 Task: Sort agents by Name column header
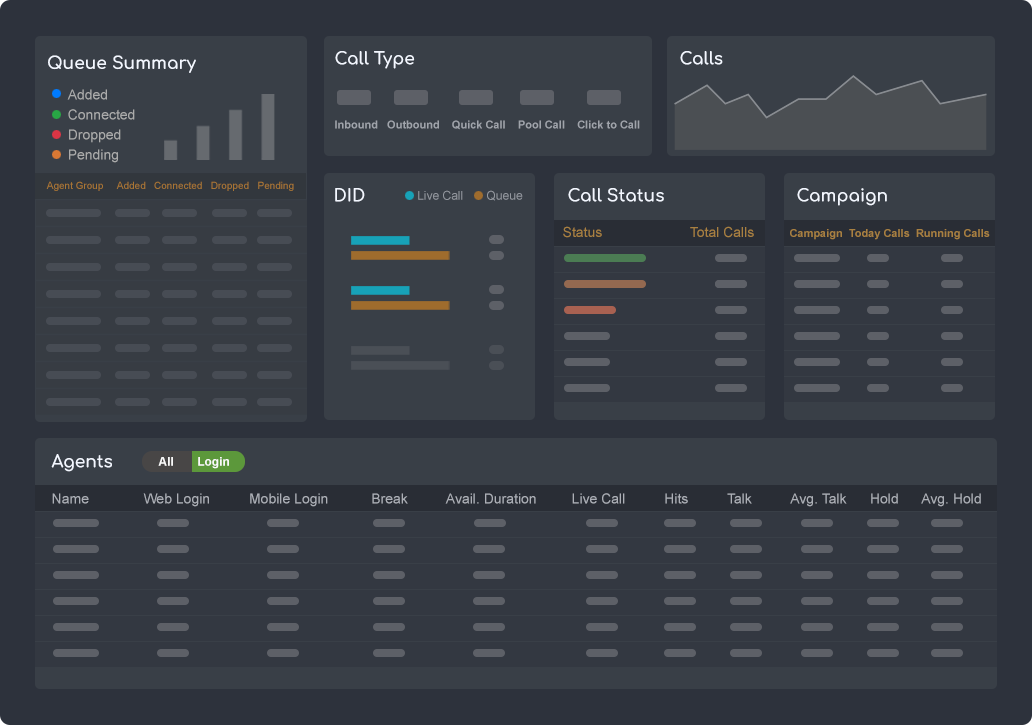70,499
